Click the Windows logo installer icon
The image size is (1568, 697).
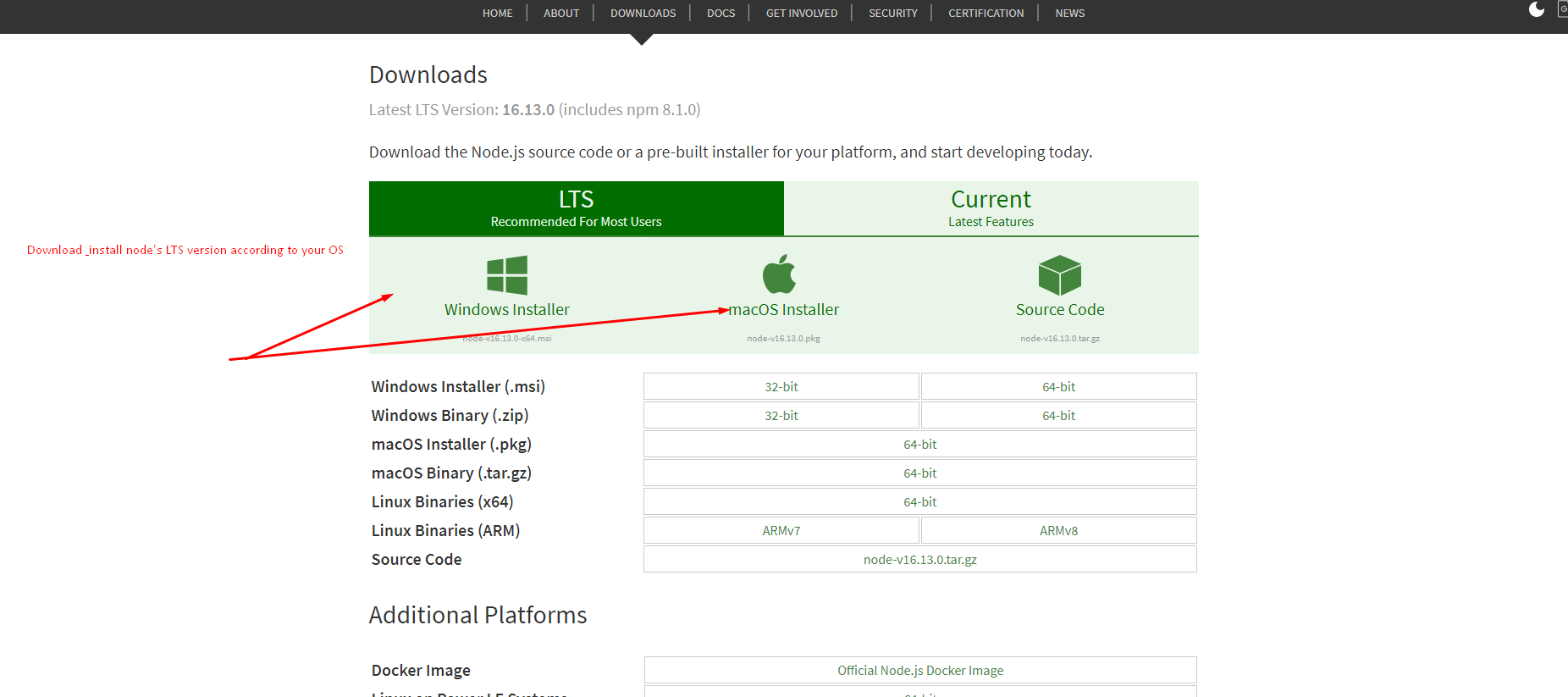507,275
